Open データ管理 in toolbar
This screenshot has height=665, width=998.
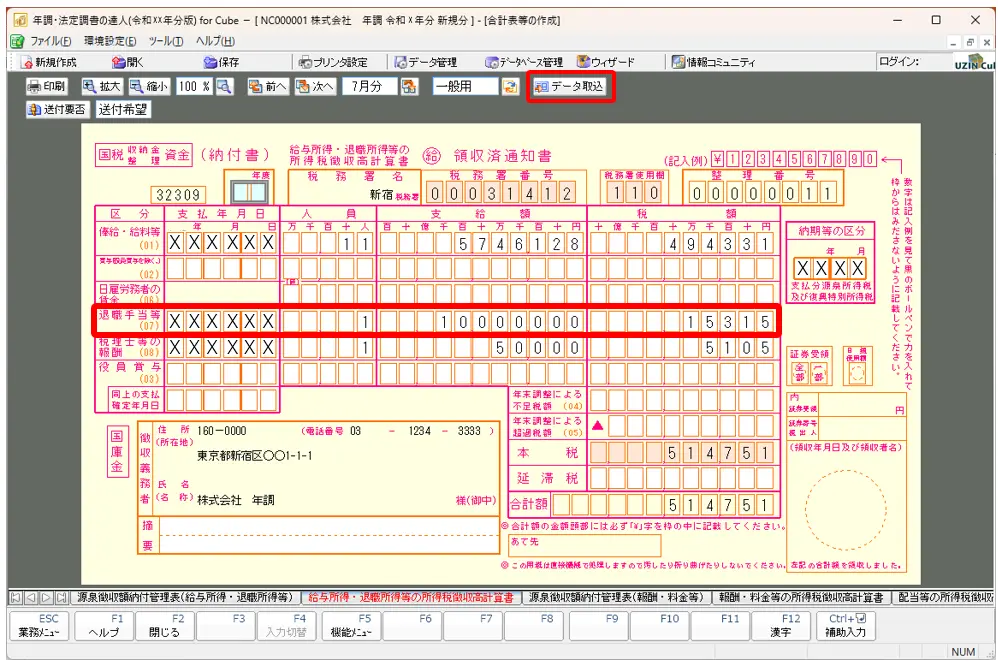coord(426,62)
